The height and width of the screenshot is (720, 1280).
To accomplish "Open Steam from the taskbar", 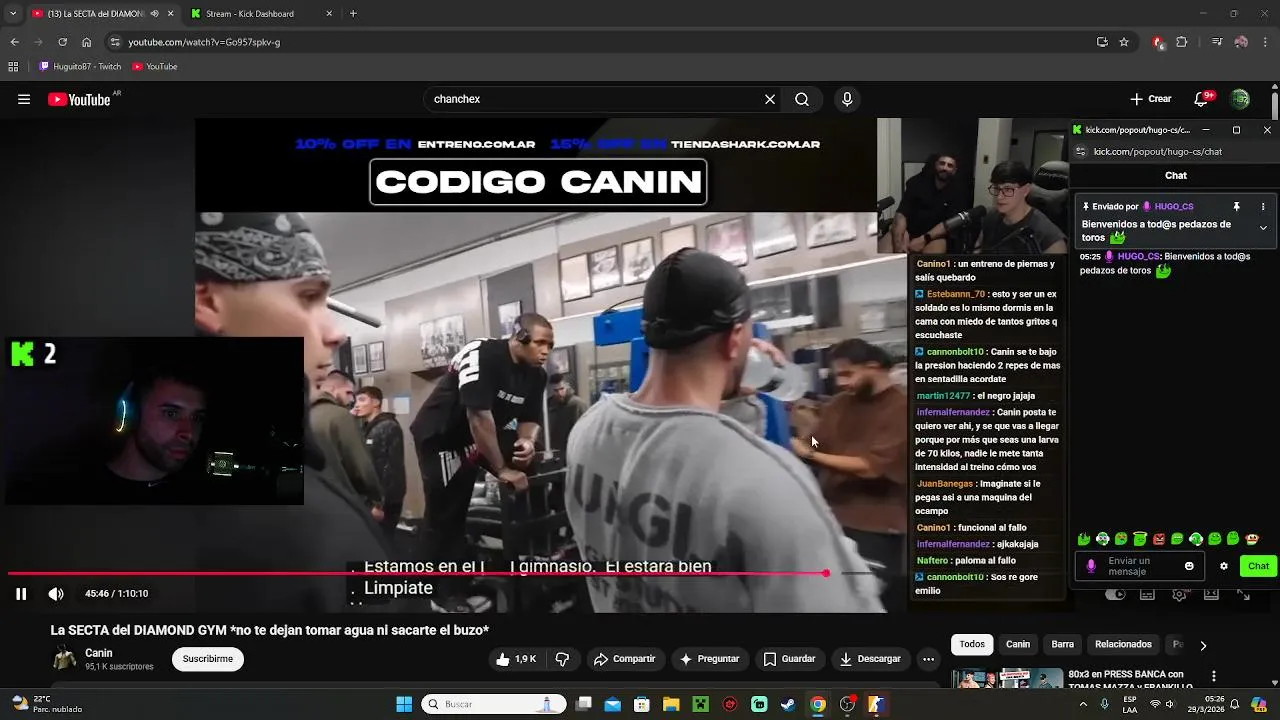I will click(788, 704).
